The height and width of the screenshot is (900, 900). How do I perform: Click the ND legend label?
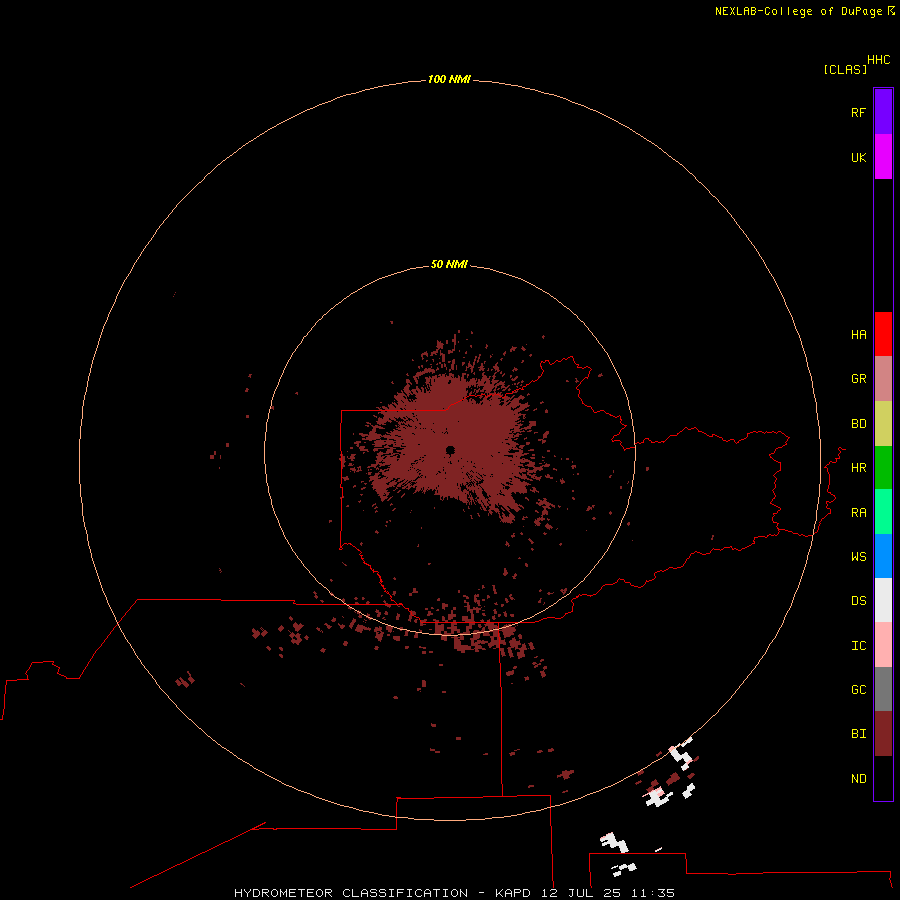858,779
